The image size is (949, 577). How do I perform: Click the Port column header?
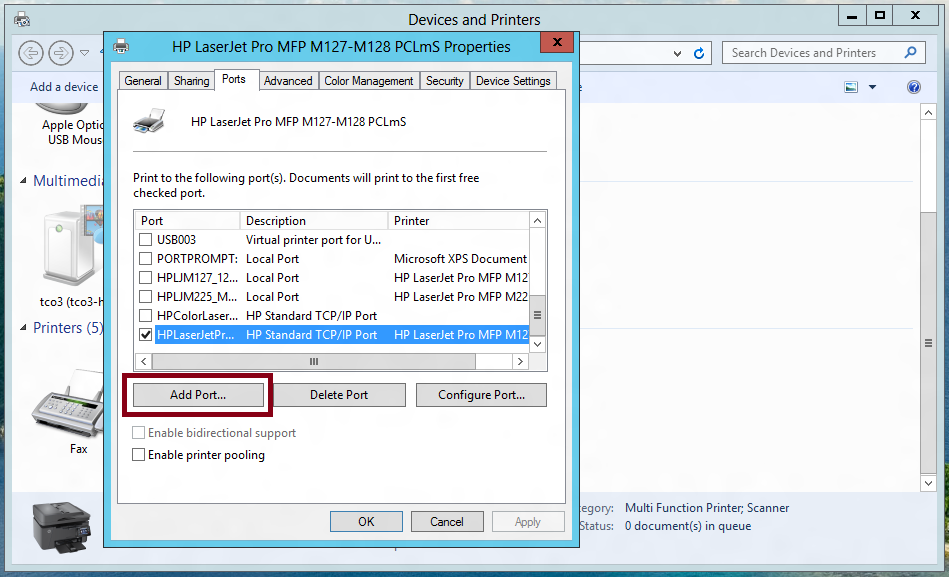(187, 220)
